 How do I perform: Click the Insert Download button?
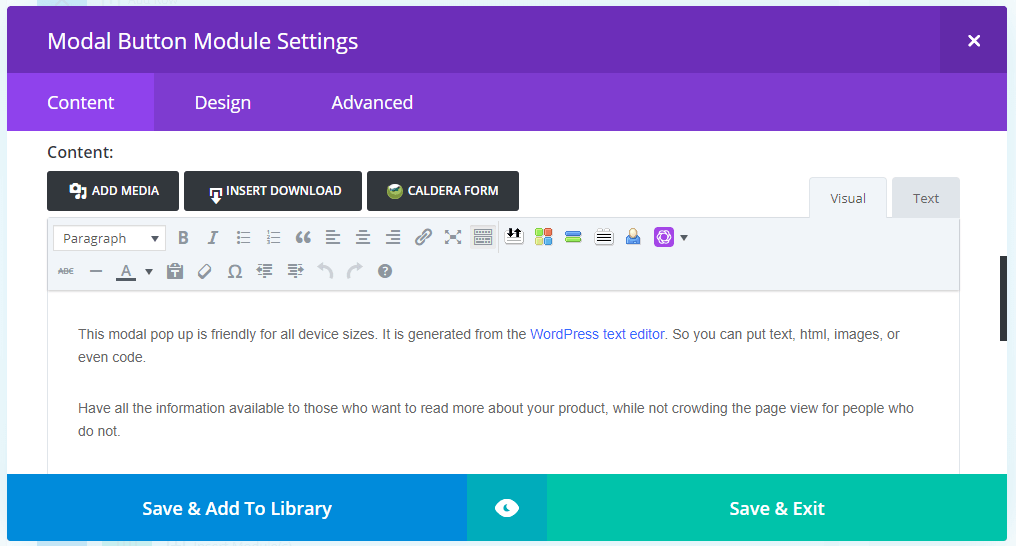click(273, 191)
